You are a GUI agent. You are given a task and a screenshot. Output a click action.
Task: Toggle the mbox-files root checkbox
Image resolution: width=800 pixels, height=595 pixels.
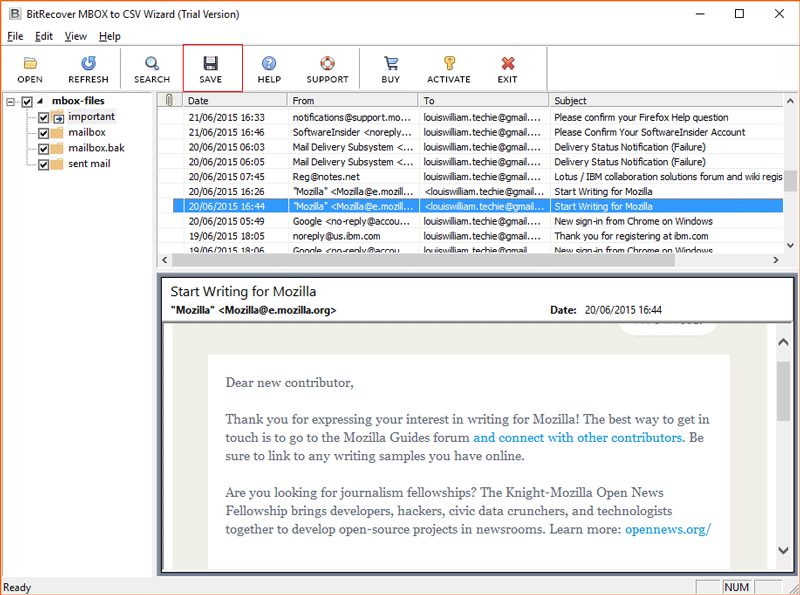pos(27,102)
